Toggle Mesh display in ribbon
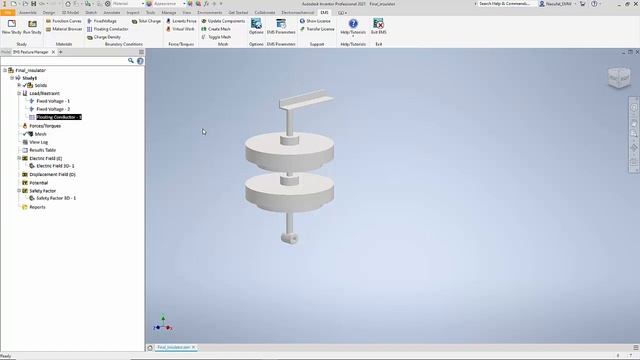Screen dimensions: 640x360 pos(216,37)
